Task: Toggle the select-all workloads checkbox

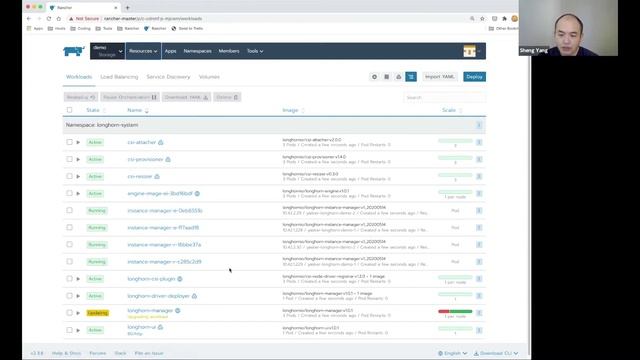Action: point(69,110)
